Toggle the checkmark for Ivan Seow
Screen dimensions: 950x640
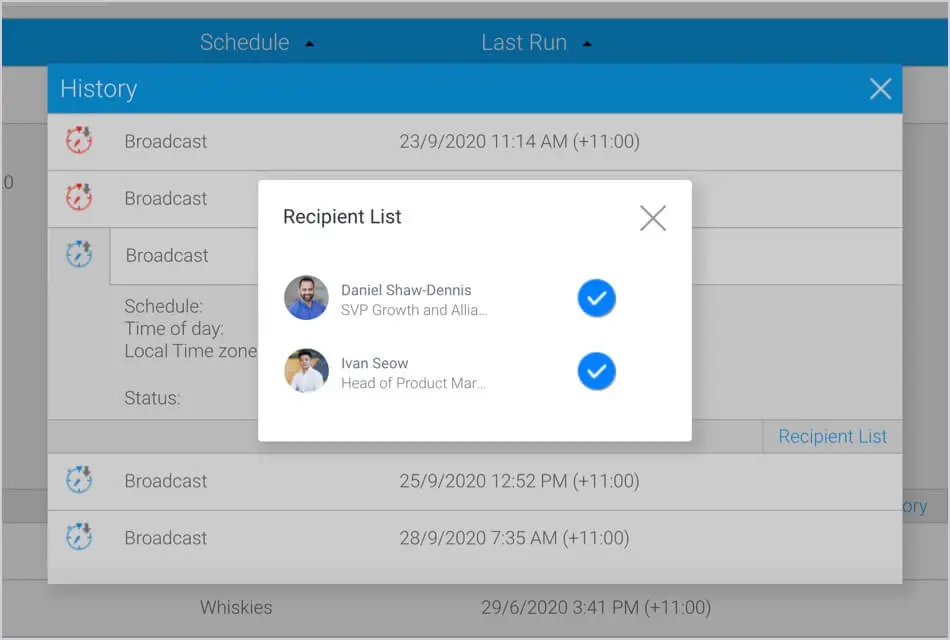click(x=596, y=371)
